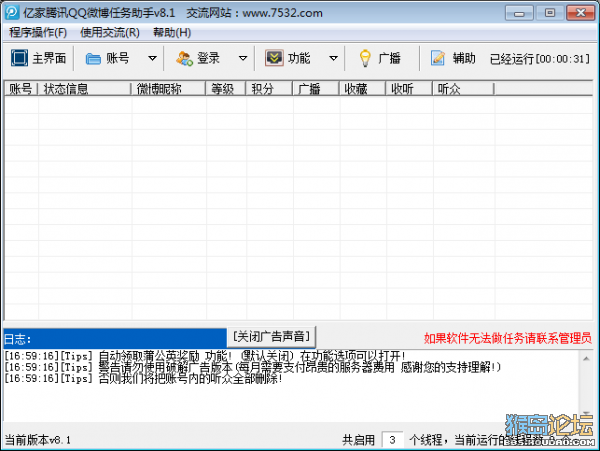
Task: Close the window
Action: (580, 13)
